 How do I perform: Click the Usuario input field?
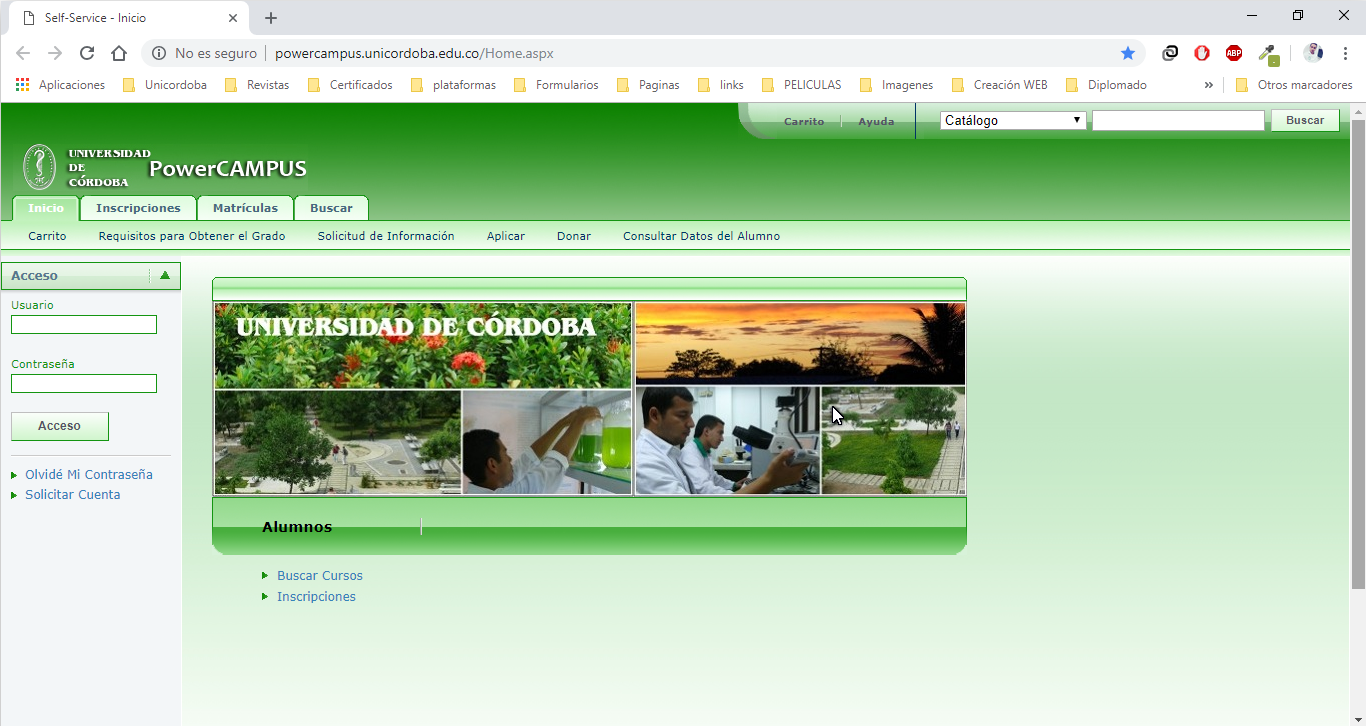pyautogui.click(x=84, y=325)
